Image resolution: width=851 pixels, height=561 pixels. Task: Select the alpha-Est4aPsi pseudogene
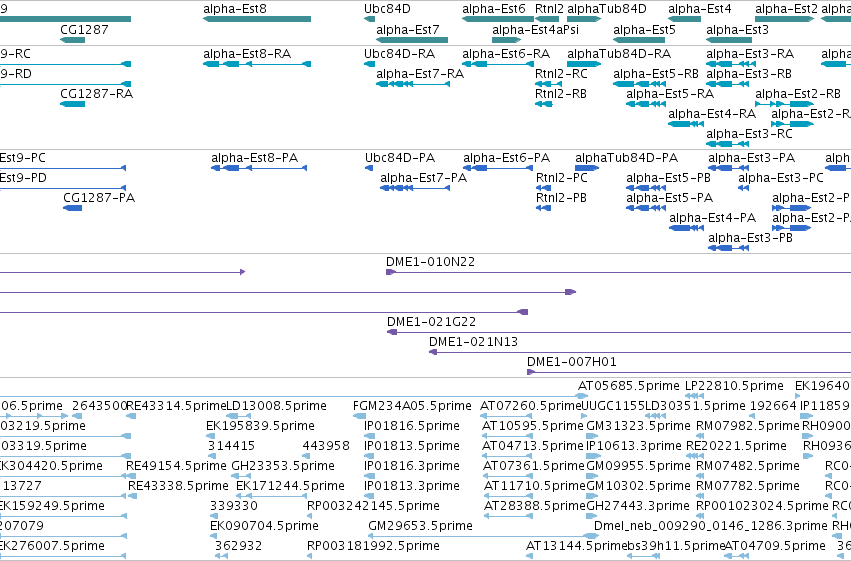(506, 40)
